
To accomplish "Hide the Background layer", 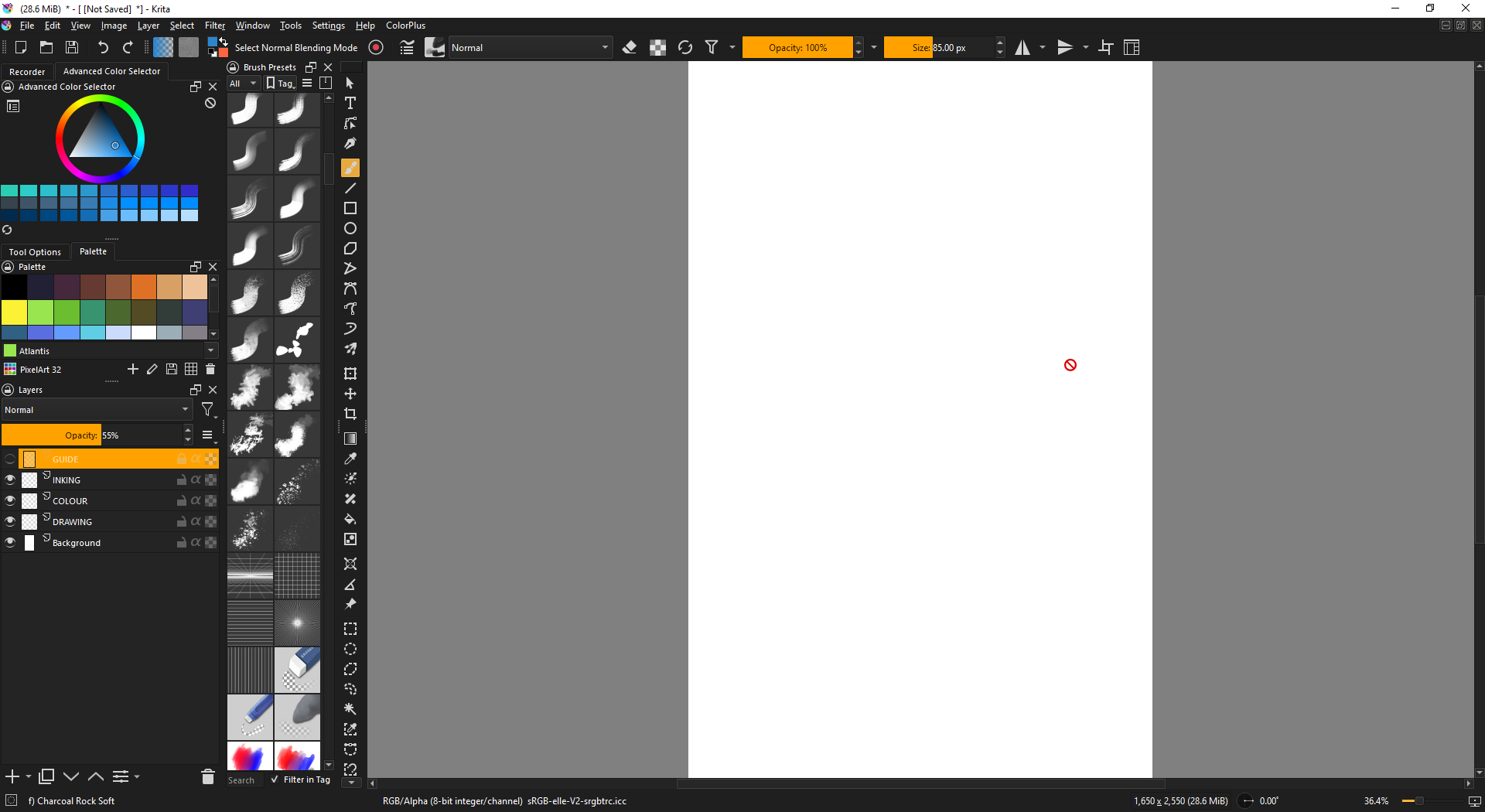I will point(10,542).
